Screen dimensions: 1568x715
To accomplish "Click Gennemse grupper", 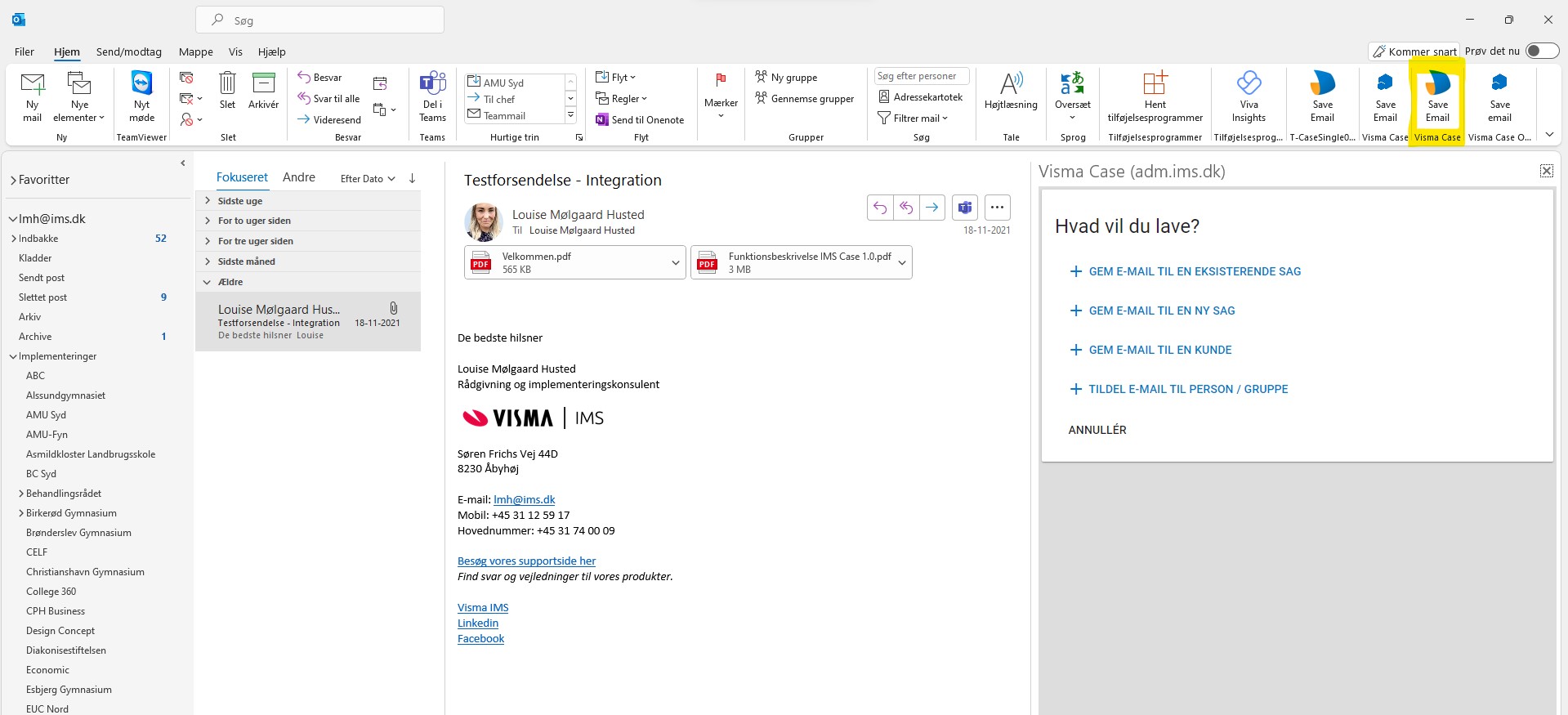I will [x=805, y=99].
